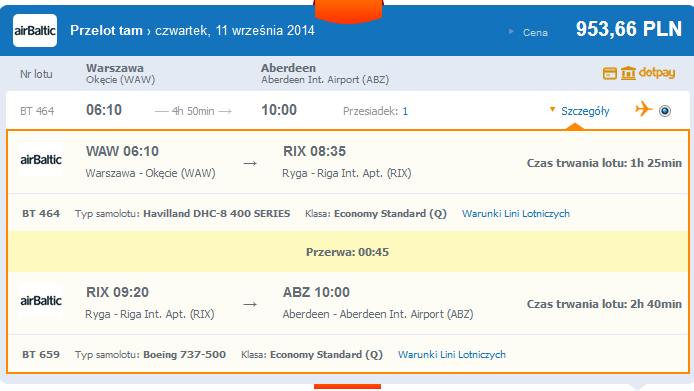The height and width of the screenshot is (391, 694).
Task: Open Warunki Lini Lotniczych for BT 464
Action: pyautogui.click(x=516, y=213)
